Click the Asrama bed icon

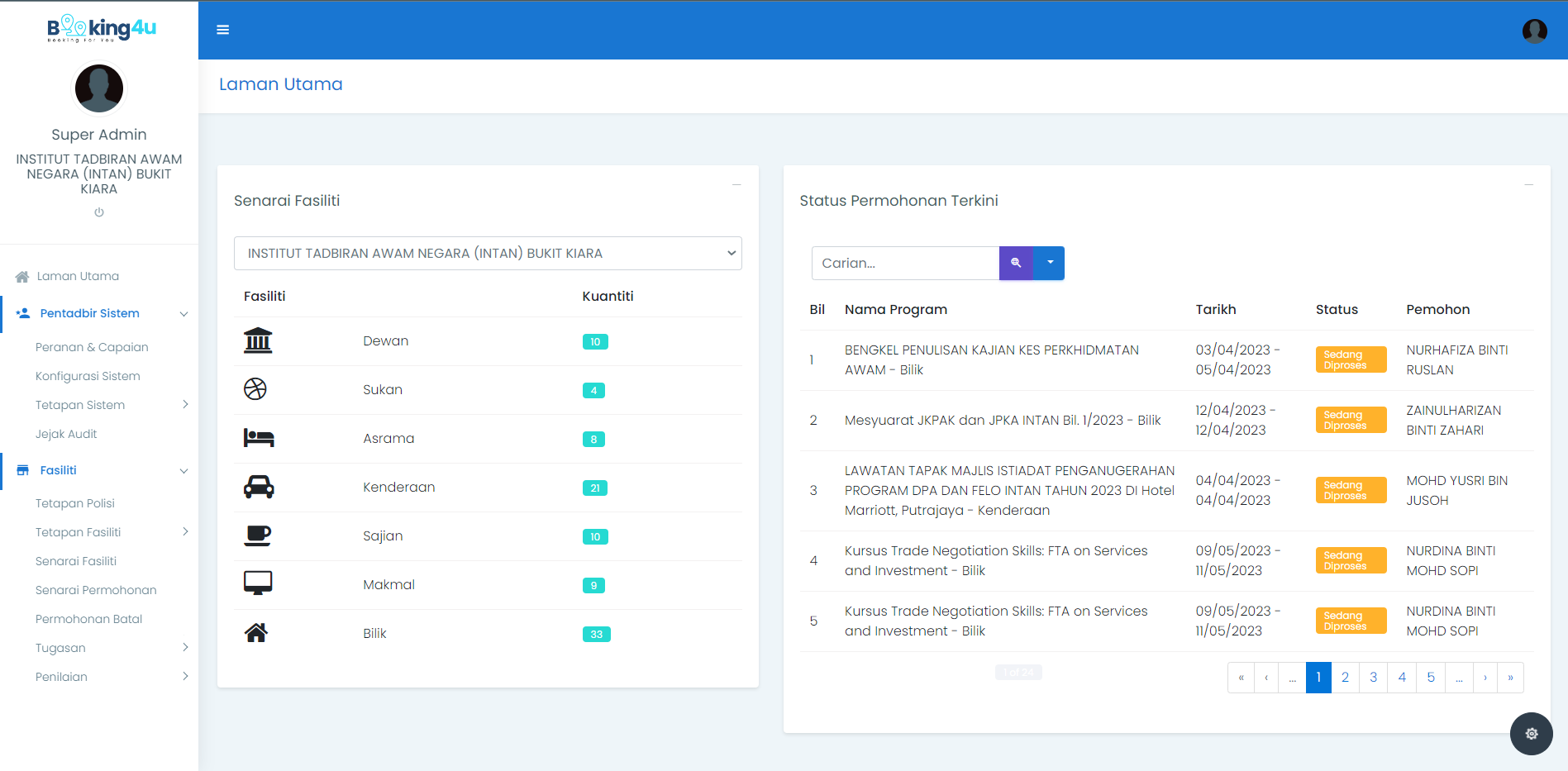[258, 438]
